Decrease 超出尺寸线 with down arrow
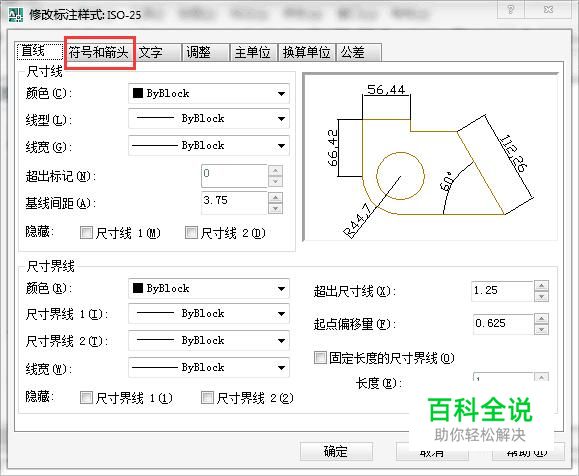Screen dimensions: 579x476 click(541, 297)
